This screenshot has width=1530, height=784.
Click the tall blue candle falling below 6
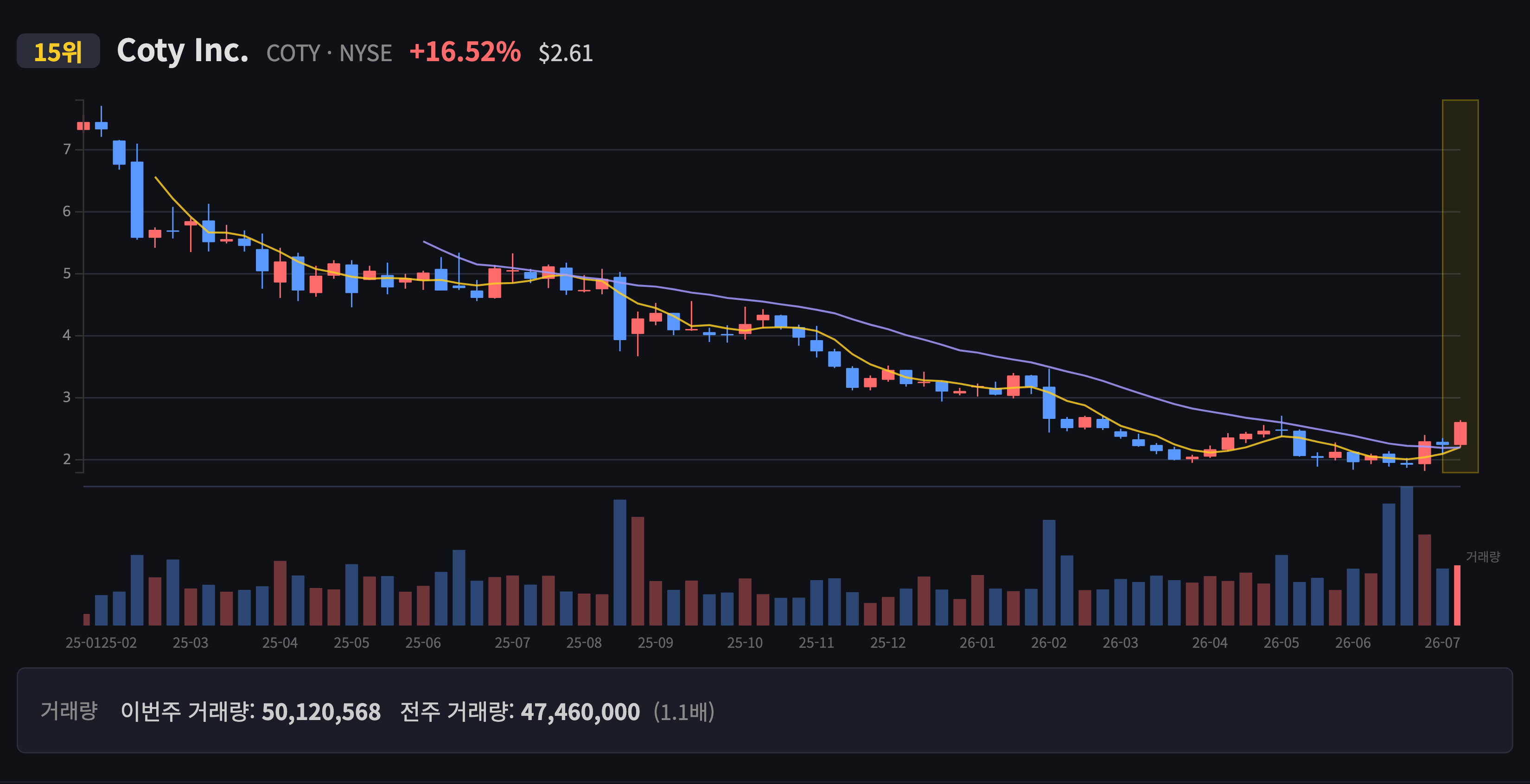[x=137, y=199]
